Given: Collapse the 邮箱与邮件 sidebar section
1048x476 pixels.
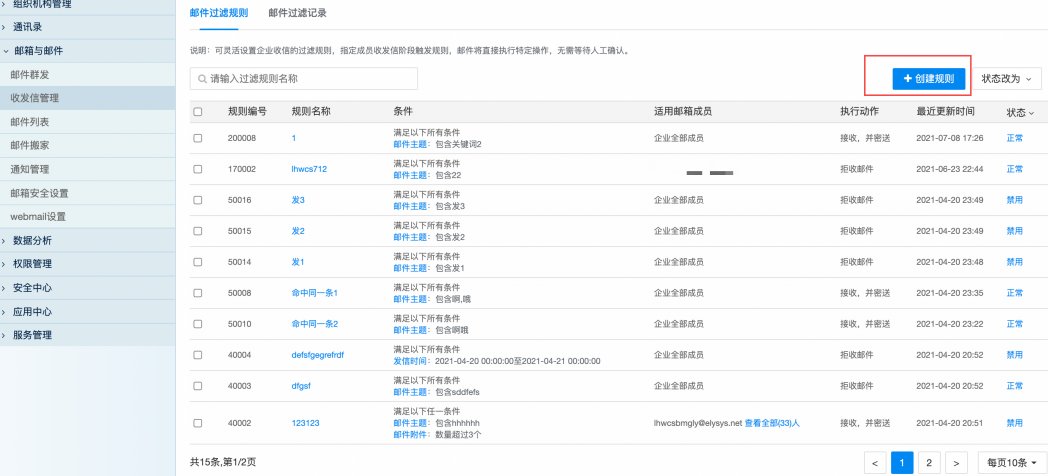Looking at the screenshot, I should click(x=88, y=51).
